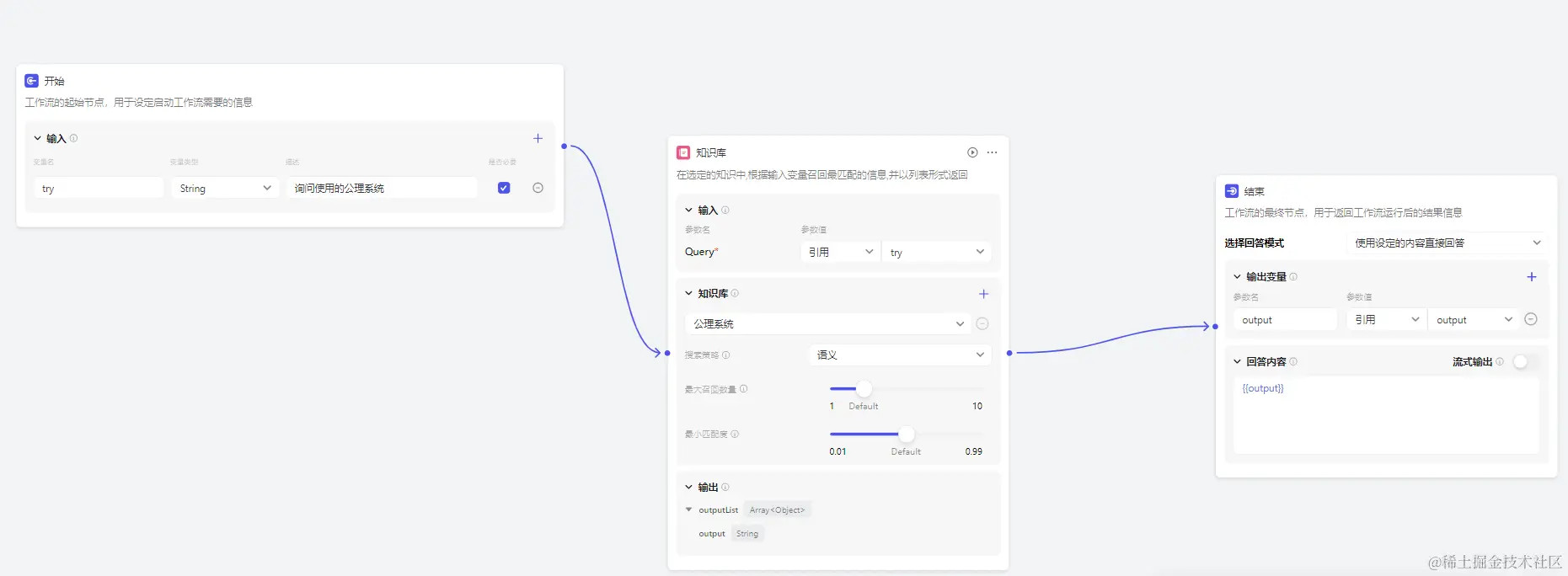
Task: Remove the 公理系统 knowledge base entry
Action: click(982, 323)
